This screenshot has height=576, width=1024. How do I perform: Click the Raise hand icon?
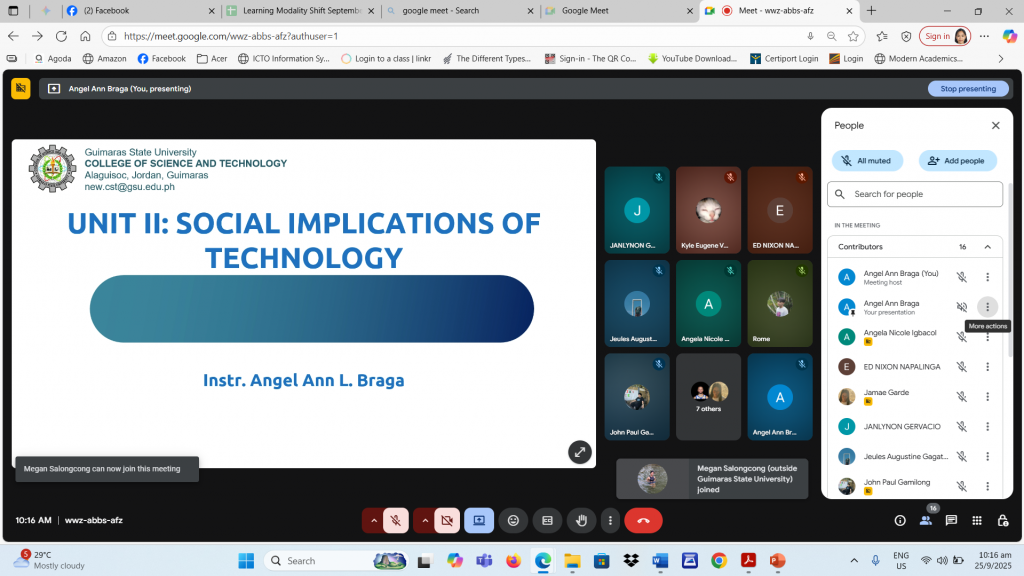click(580, 520)
